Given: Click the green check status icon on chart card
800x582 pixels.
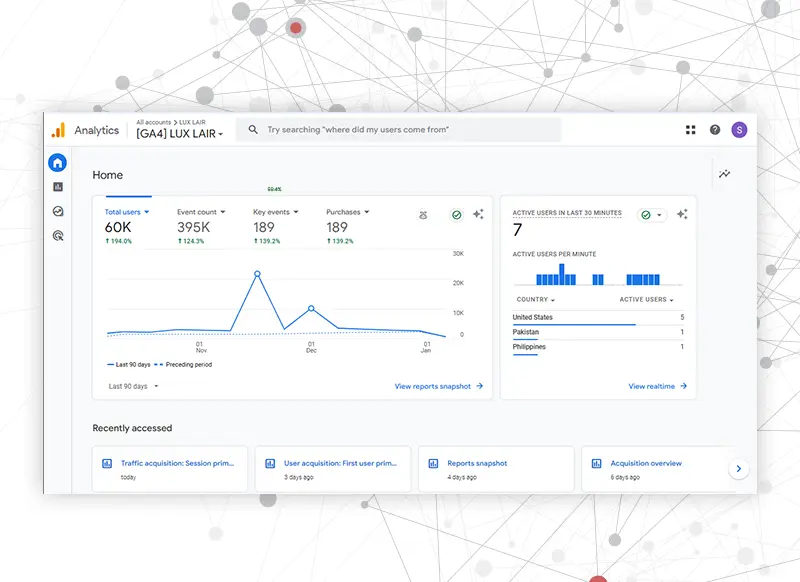Looking at the screenshot, I should [457, 215].
